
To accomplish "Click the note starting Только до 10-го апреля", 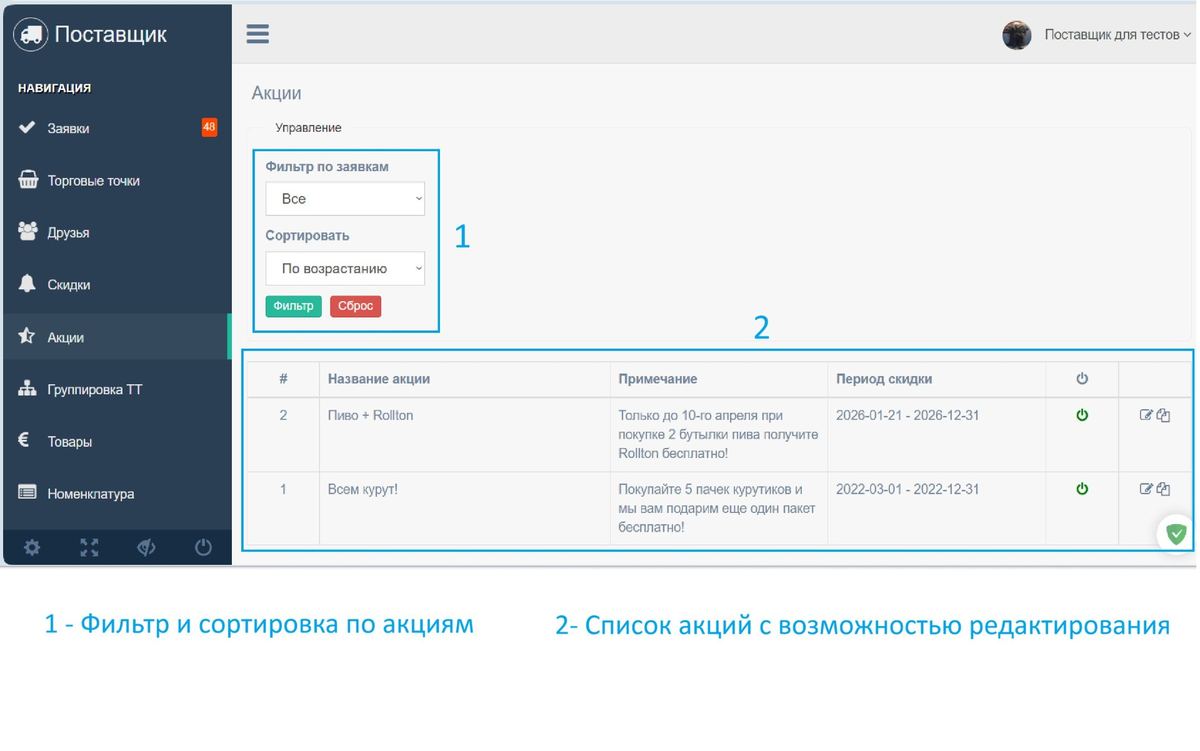I will click(x=719, y=434).
